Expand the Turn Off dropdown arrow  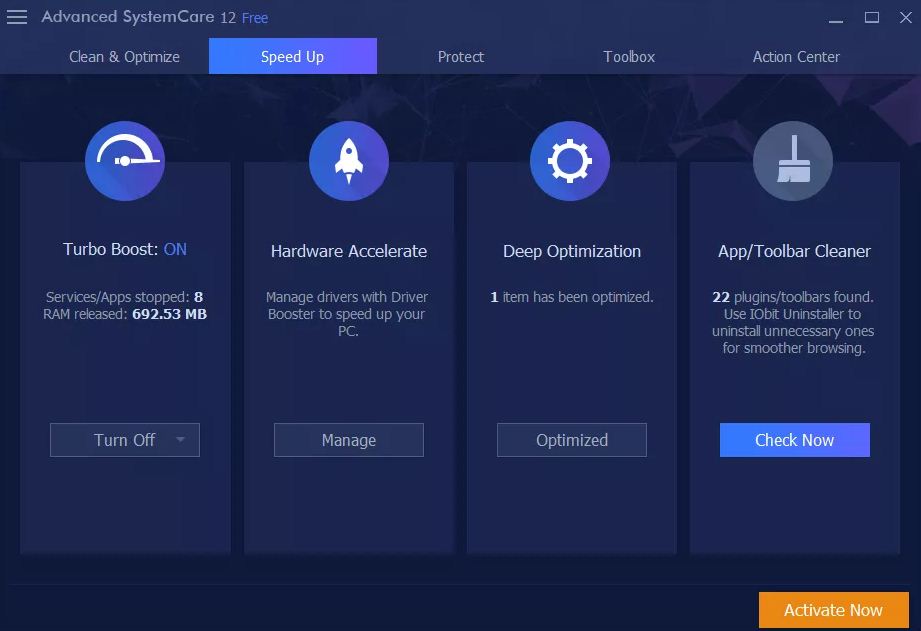point(180,439)
